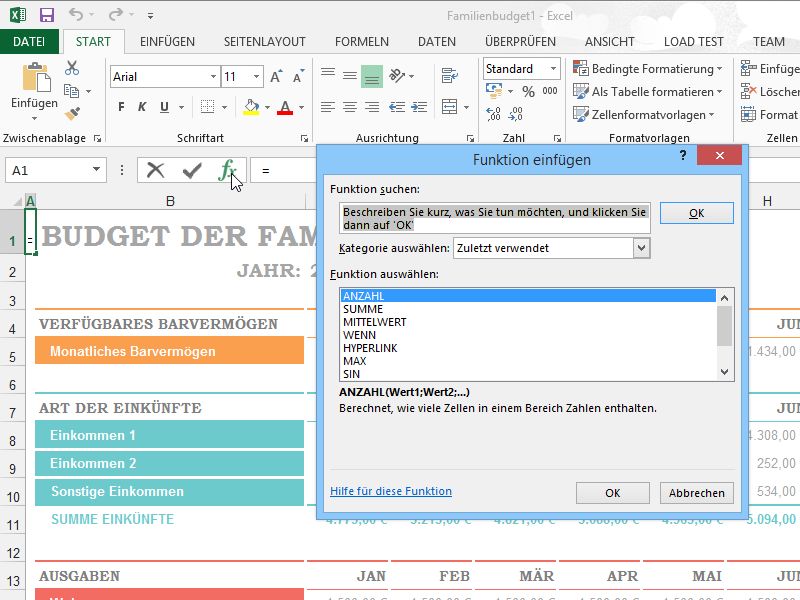
Task: Click increase indent icon
Action: pos(419,107)
